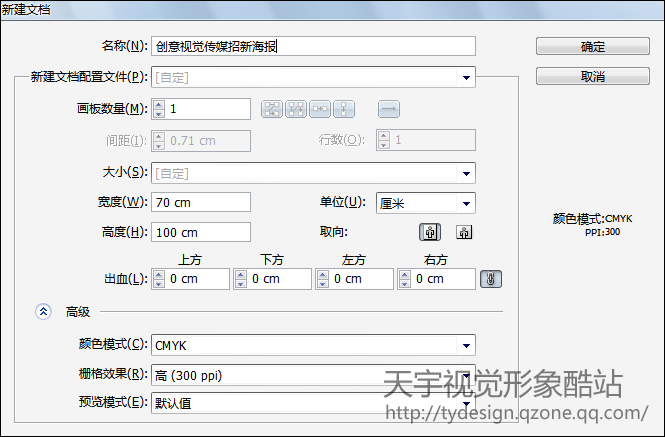The image size is (665, 437).
Task: Increase the 画板数量 artboard count stepper
Action: coord(159,105)
